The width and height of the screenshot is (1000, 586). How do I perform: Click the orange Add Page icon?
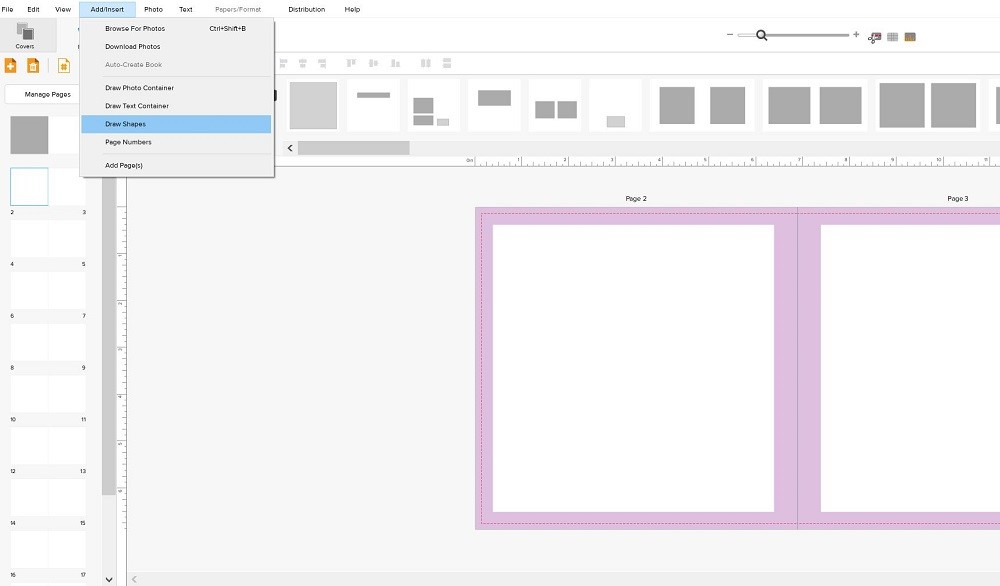[11, 65]
